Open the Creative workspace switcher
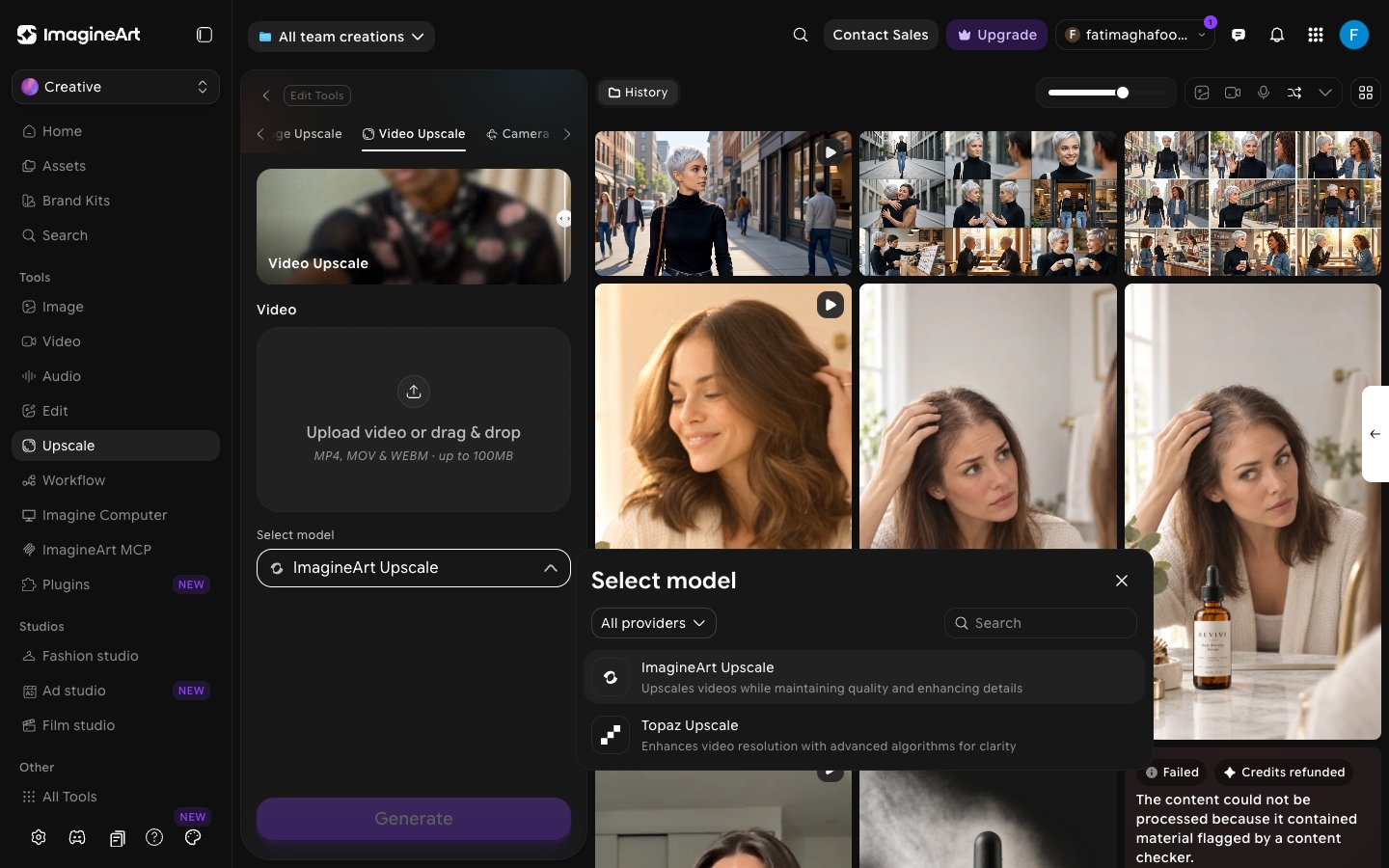 (x=116, y=87)
